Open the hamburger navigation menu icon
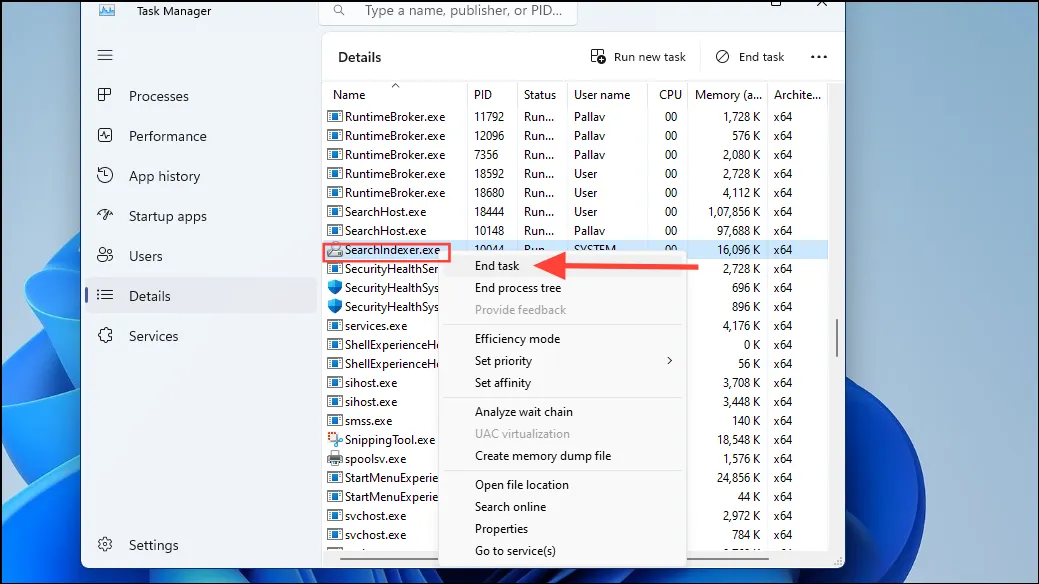The height and width of the screenshot is (584, 1039). point(105,55)
